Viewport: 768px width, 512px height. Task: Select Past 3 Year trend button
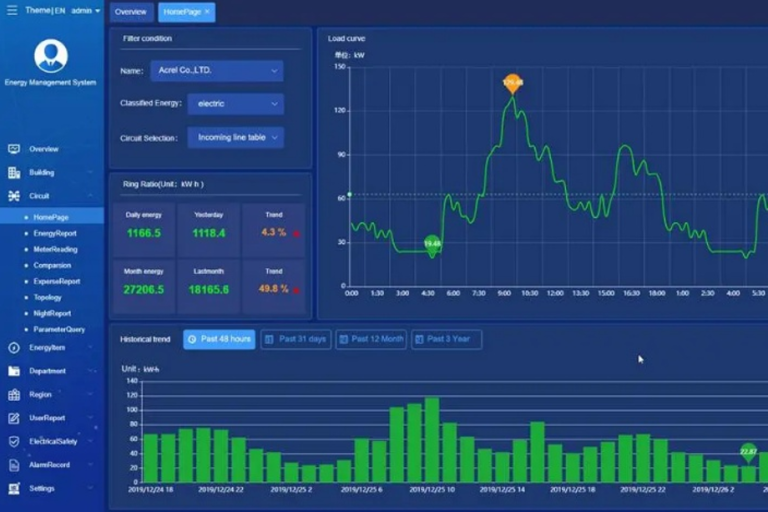tap(446, 339)
